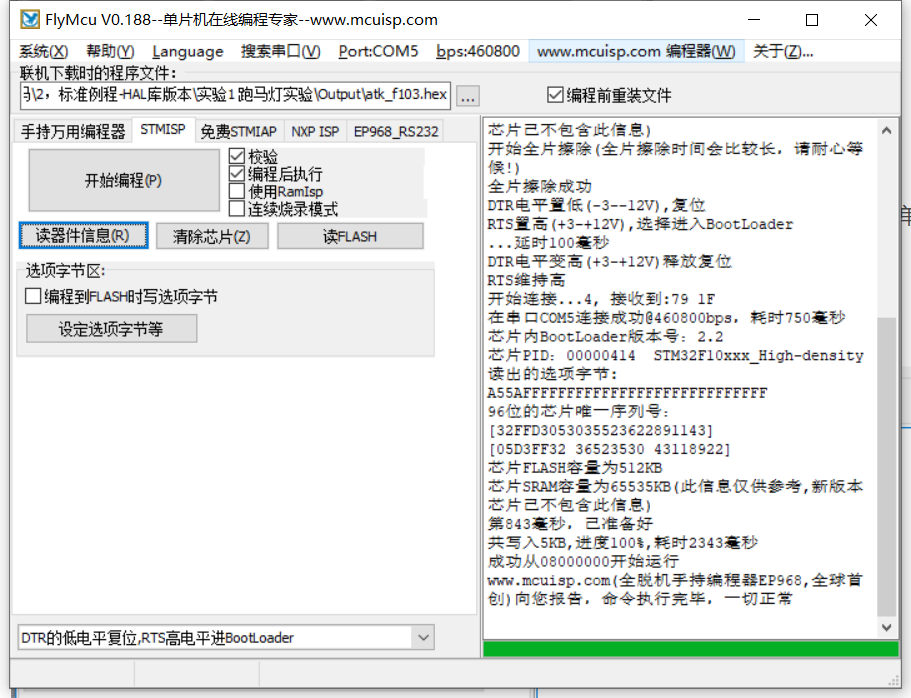Open the 系统(X) menu

pos(44,51)
